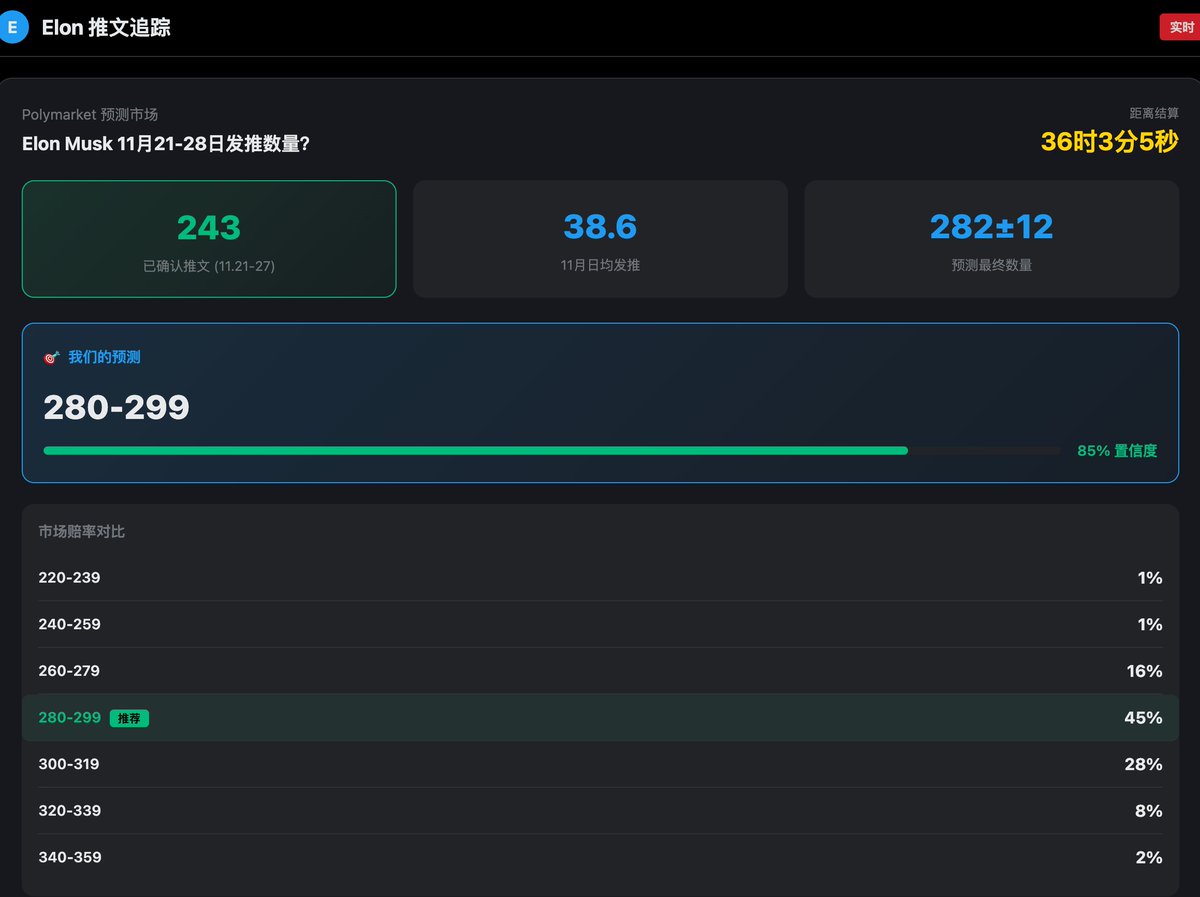Click the 8% odds value
This screenshot has width=1200, height=897.
(x=1149, y=811)
